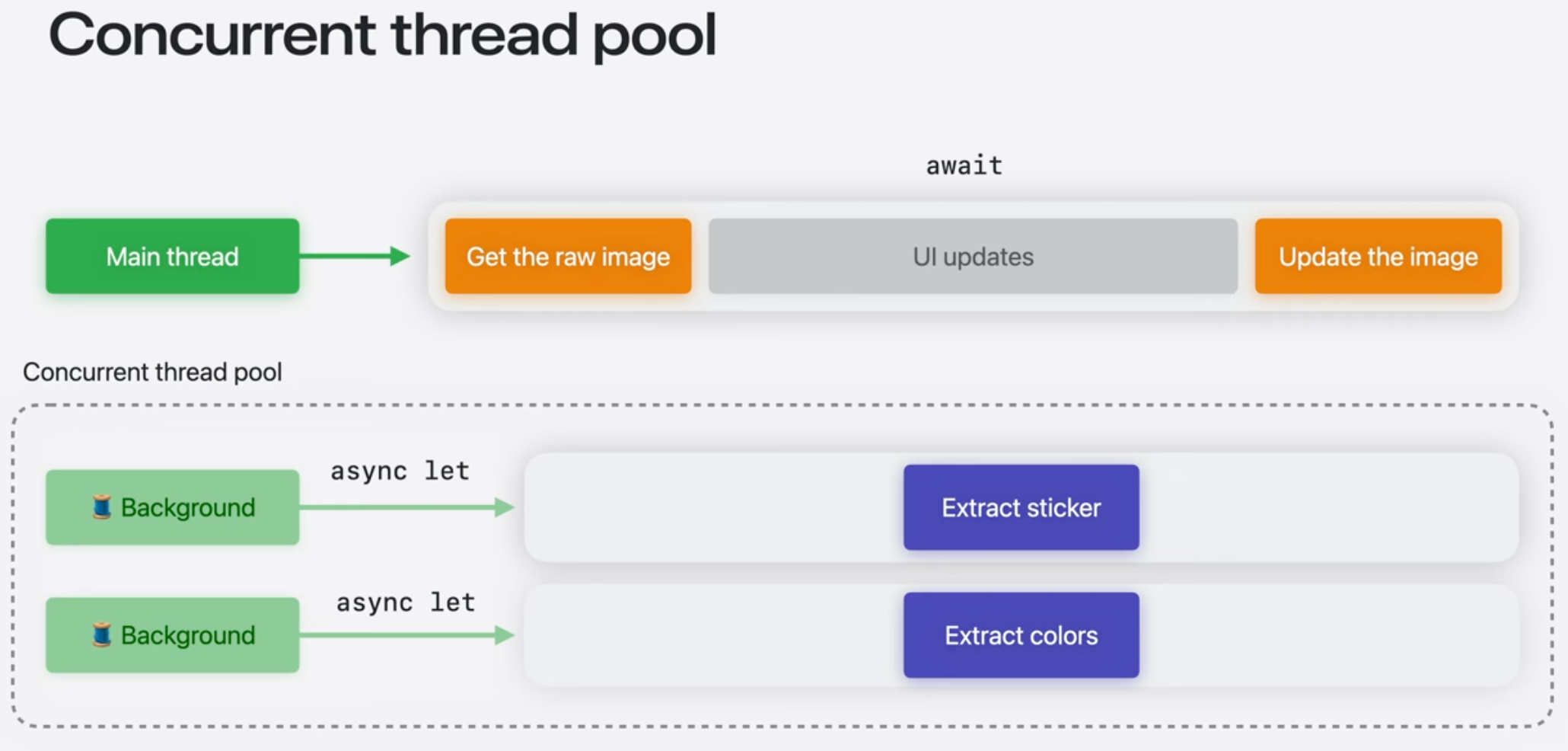This screenshot has width=1568, height=751.
Task: Click the Concurrent thread pool heading title
Action: (x=382, y=35)
